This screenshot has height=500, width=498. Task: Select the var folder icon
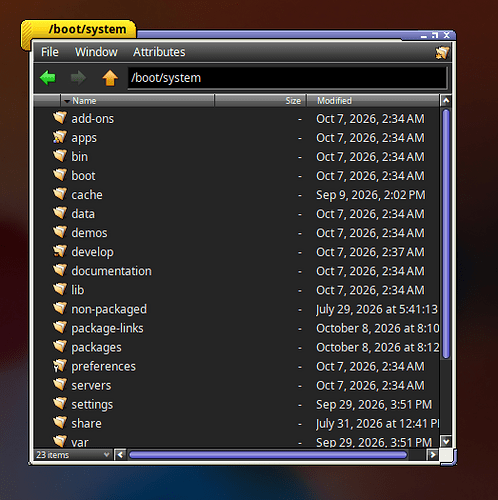pyautogui.click(x=60, y=441)
